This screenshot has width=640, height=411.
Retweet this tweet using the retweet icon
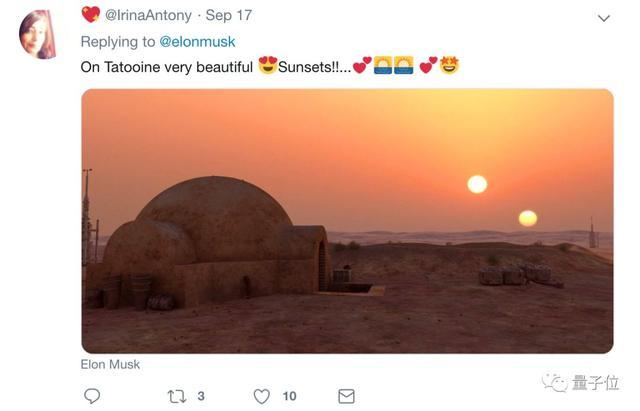pyautogui.click(x=176, y=396)
